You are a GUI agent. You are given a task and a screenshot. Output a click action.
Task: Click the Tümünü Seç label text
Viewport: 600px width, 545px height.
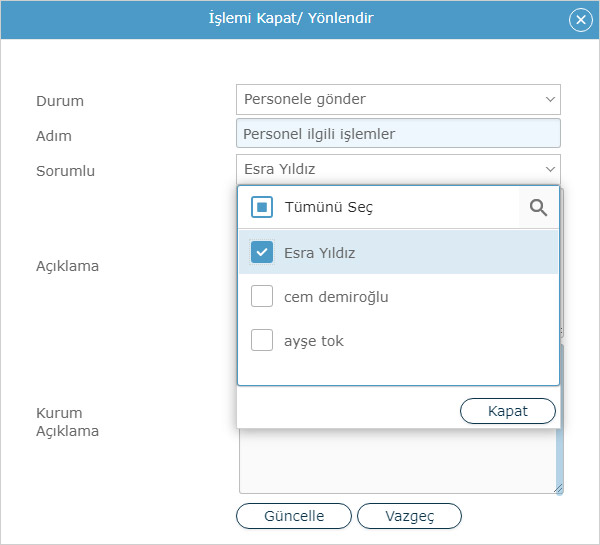pyautogui.click(x=329, y=207)
